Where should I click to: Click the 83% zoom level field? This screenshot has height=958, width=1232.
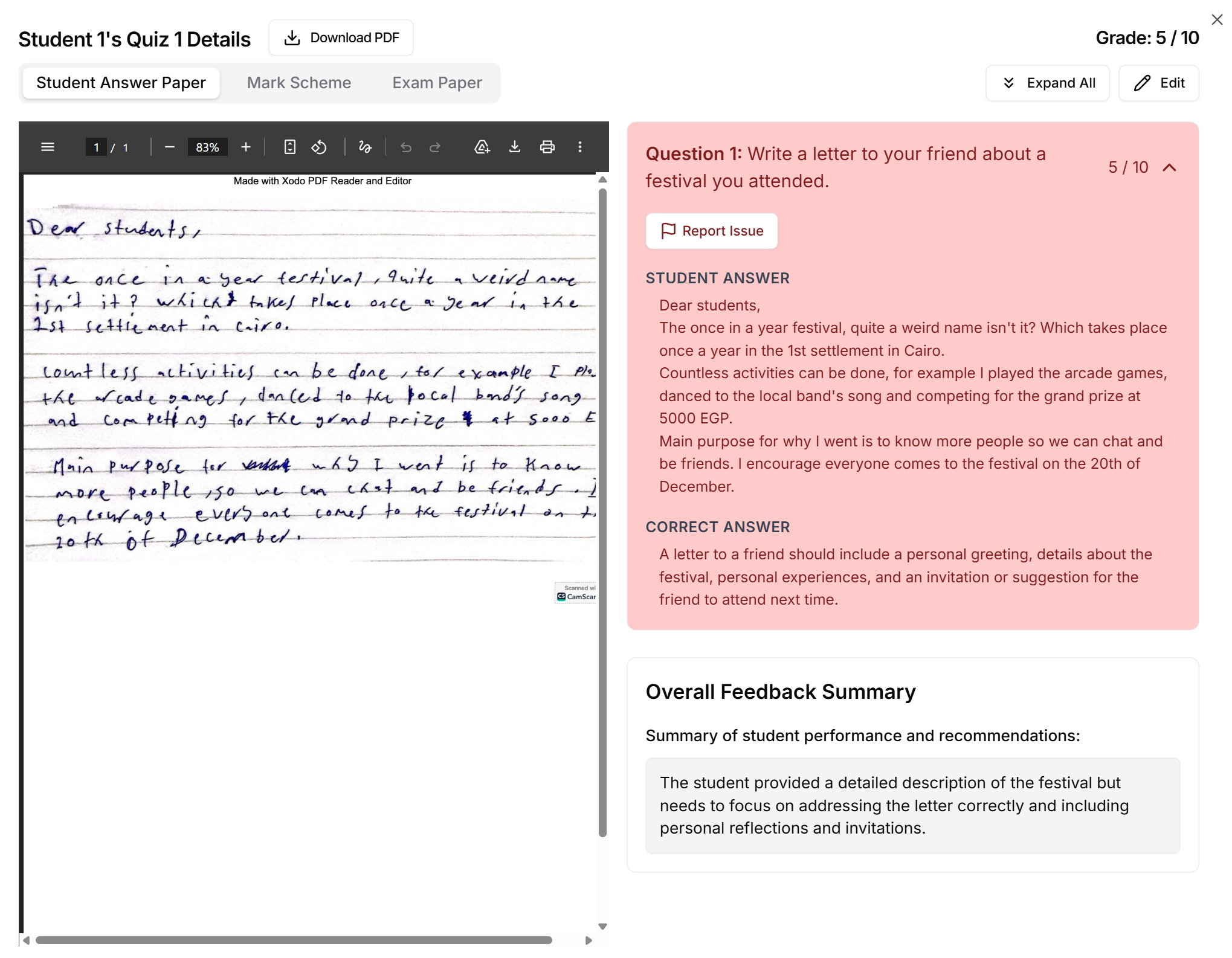coord(207,147)
